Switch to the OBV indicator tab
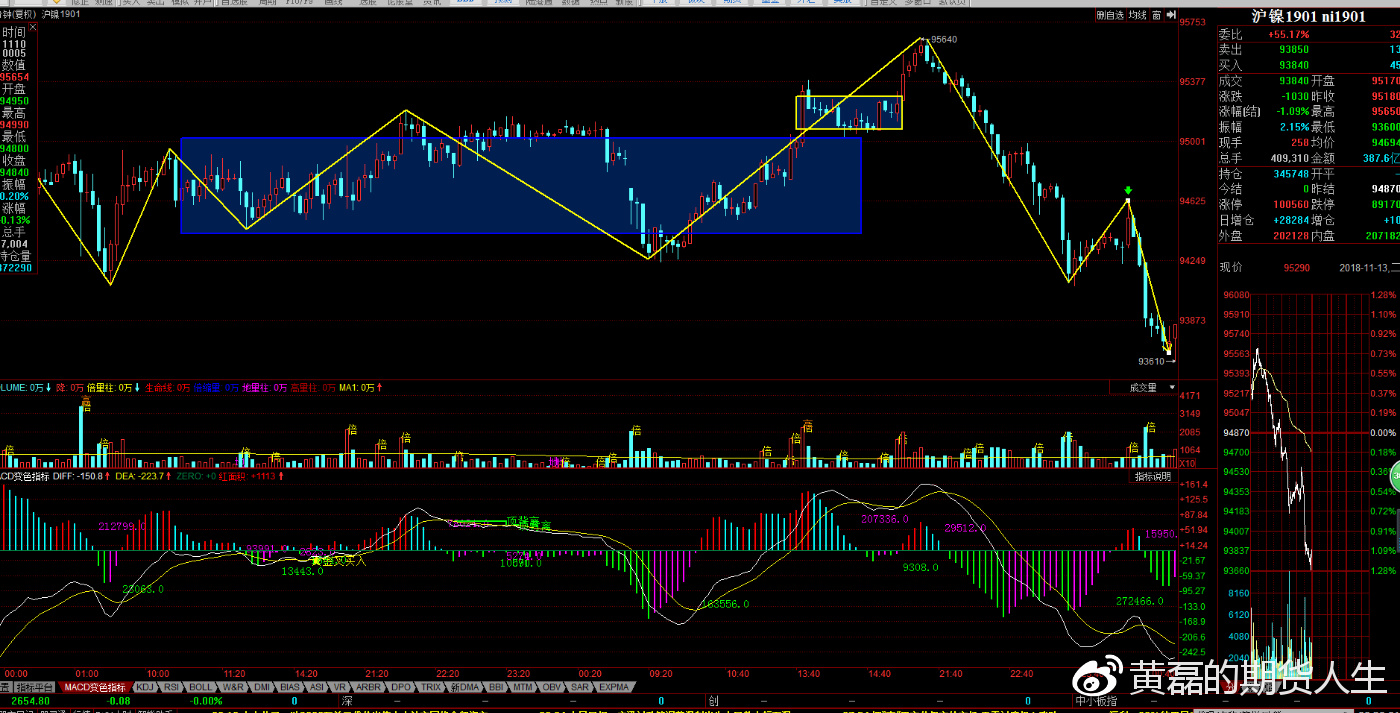The image size is (1400, 713). (551, 687)
